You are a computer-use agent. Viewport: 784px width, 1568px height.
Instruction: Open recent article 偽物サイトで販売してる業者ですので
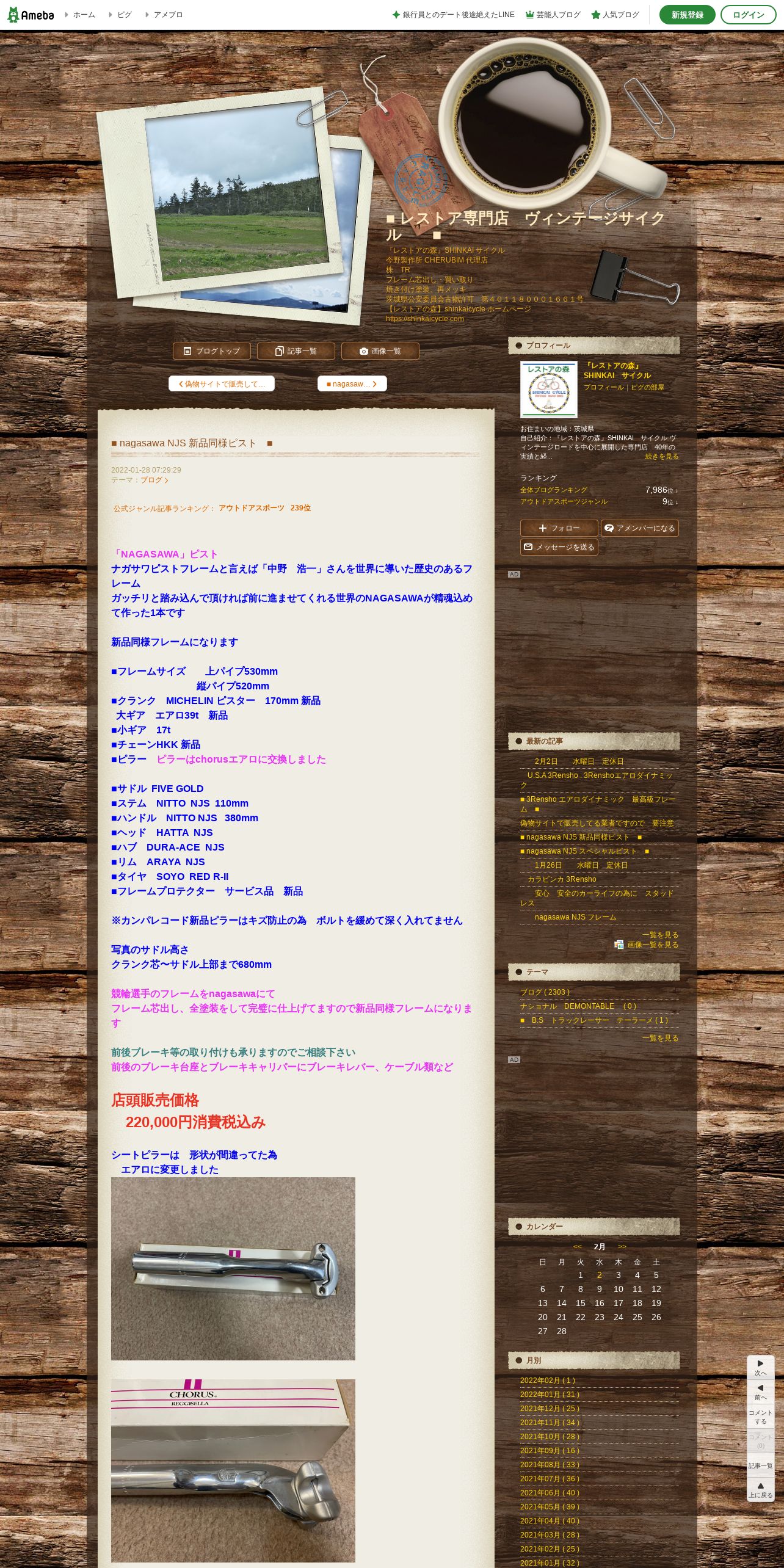pyautogui.click(x=597, y=823)
